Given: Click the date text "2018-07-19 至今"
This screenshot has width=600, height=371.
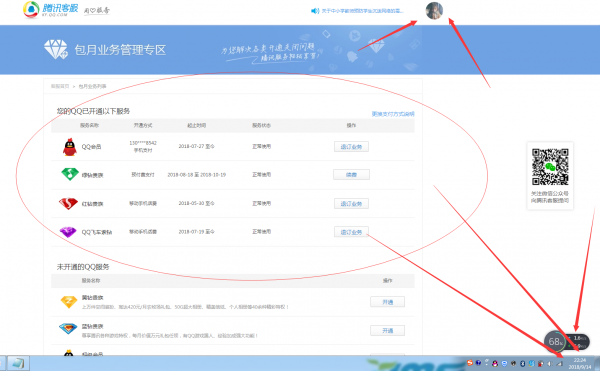Looking at the screenshot, I should coord(196,232).
